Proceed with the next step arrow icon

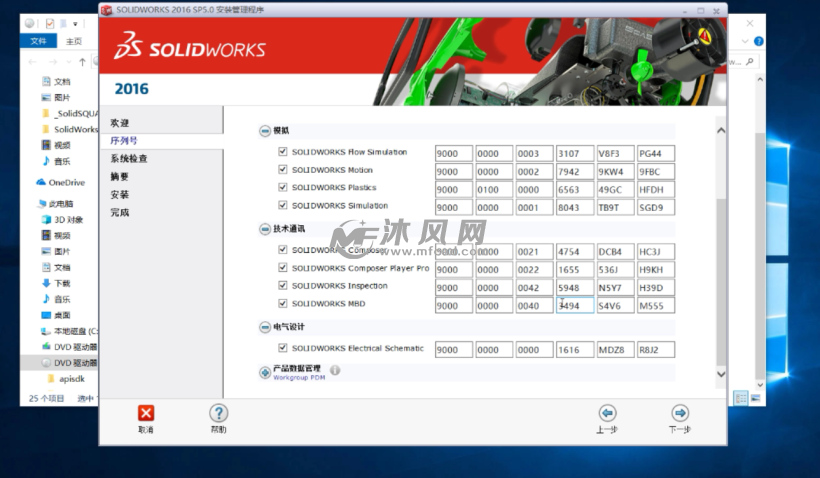coord(680,413)
